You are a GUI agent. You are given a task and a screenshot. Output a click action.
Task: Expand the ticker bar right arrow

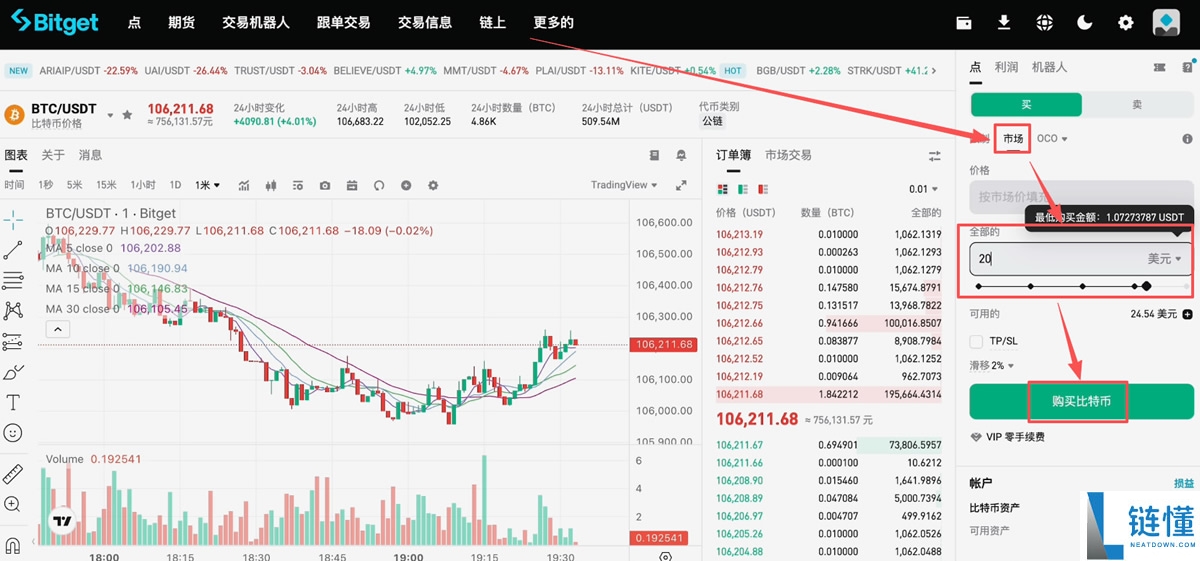936,71
